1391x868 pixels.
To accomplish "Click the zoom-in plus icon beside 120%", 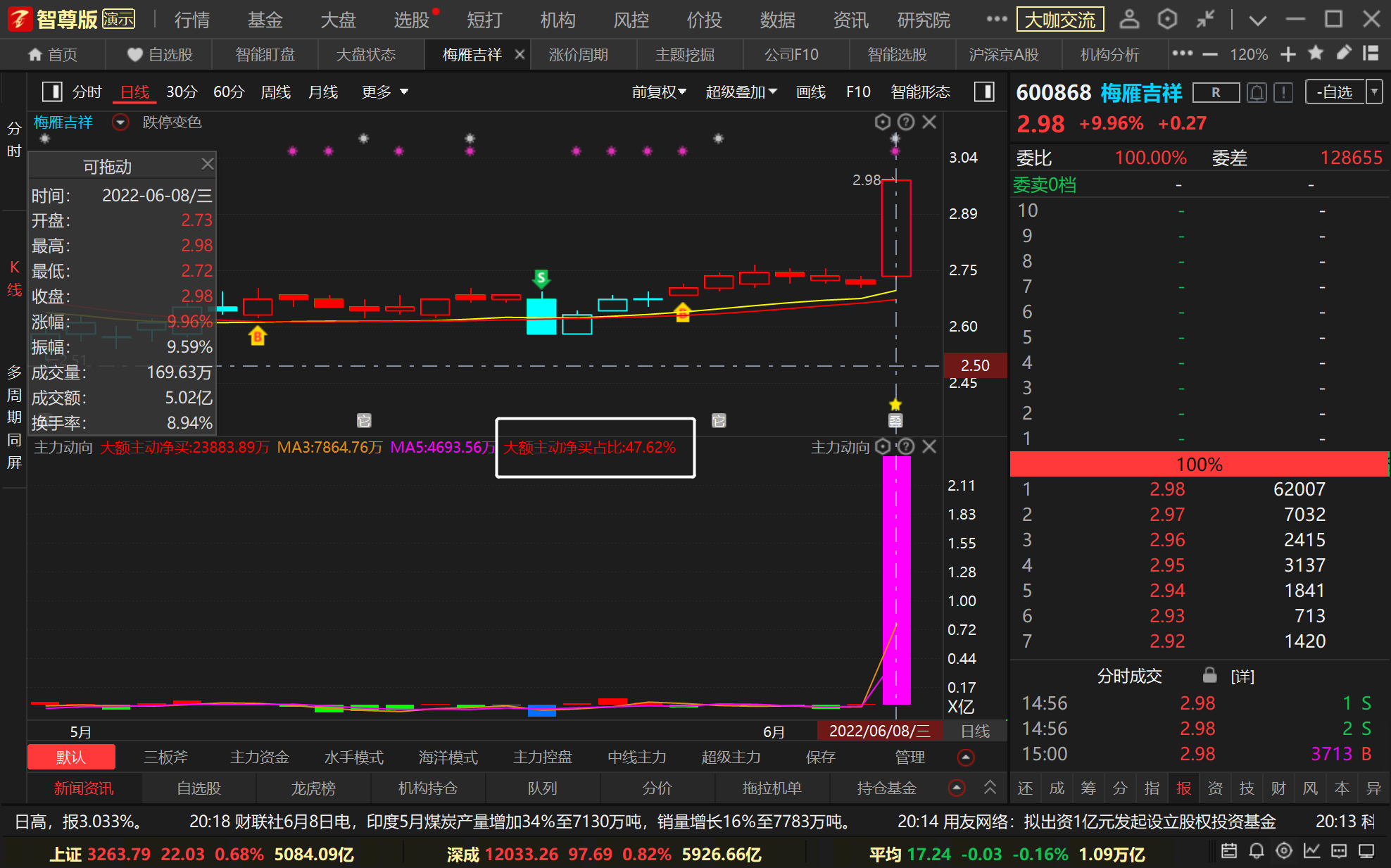I will (1288, 54).
